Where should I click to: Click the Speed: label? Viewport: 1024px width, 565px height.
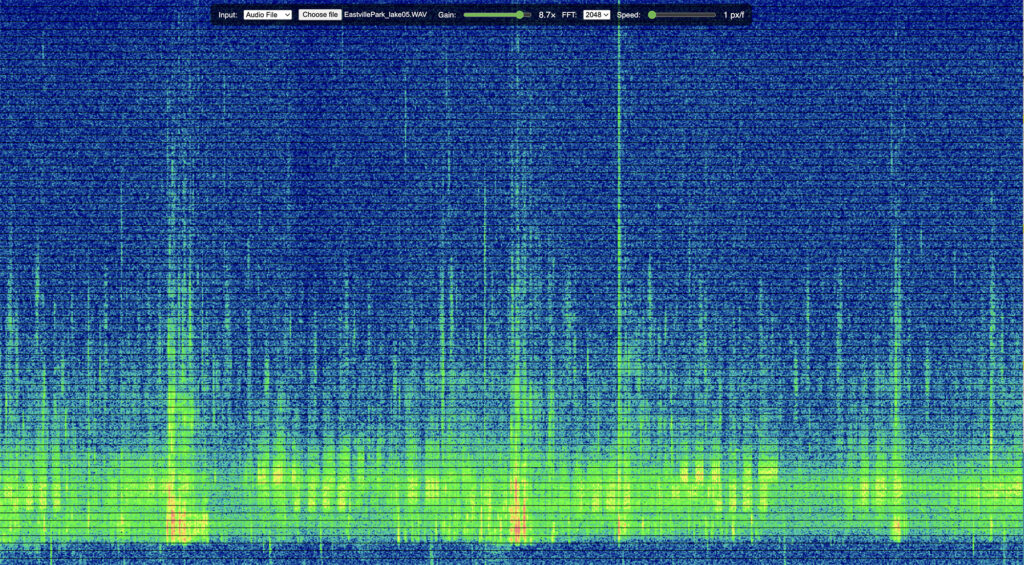pyautogui.click(x=628, y=15)
